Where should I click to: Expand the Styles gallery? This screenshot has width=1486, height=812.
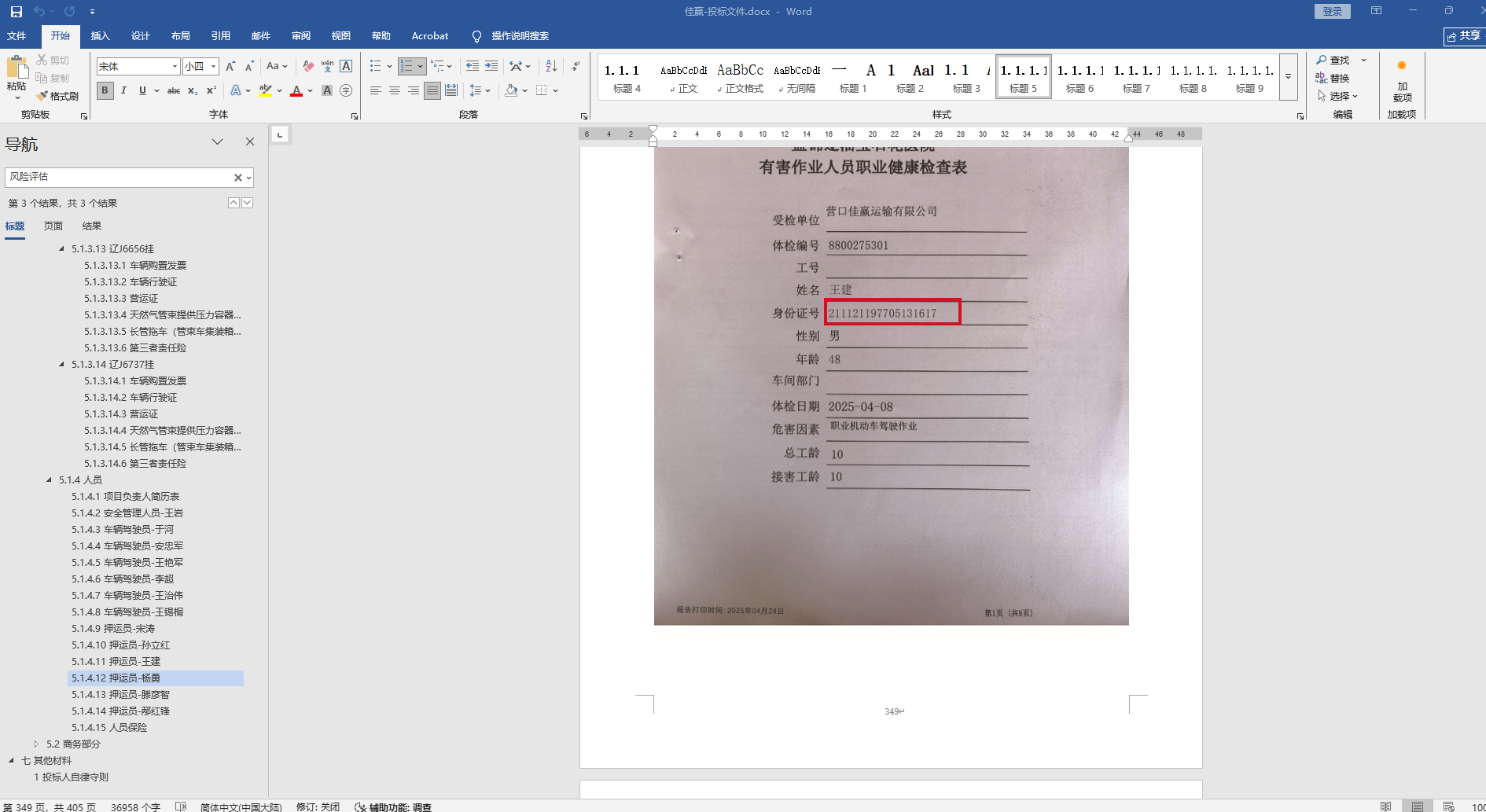pyautogui.click(x=1288, y=77)
